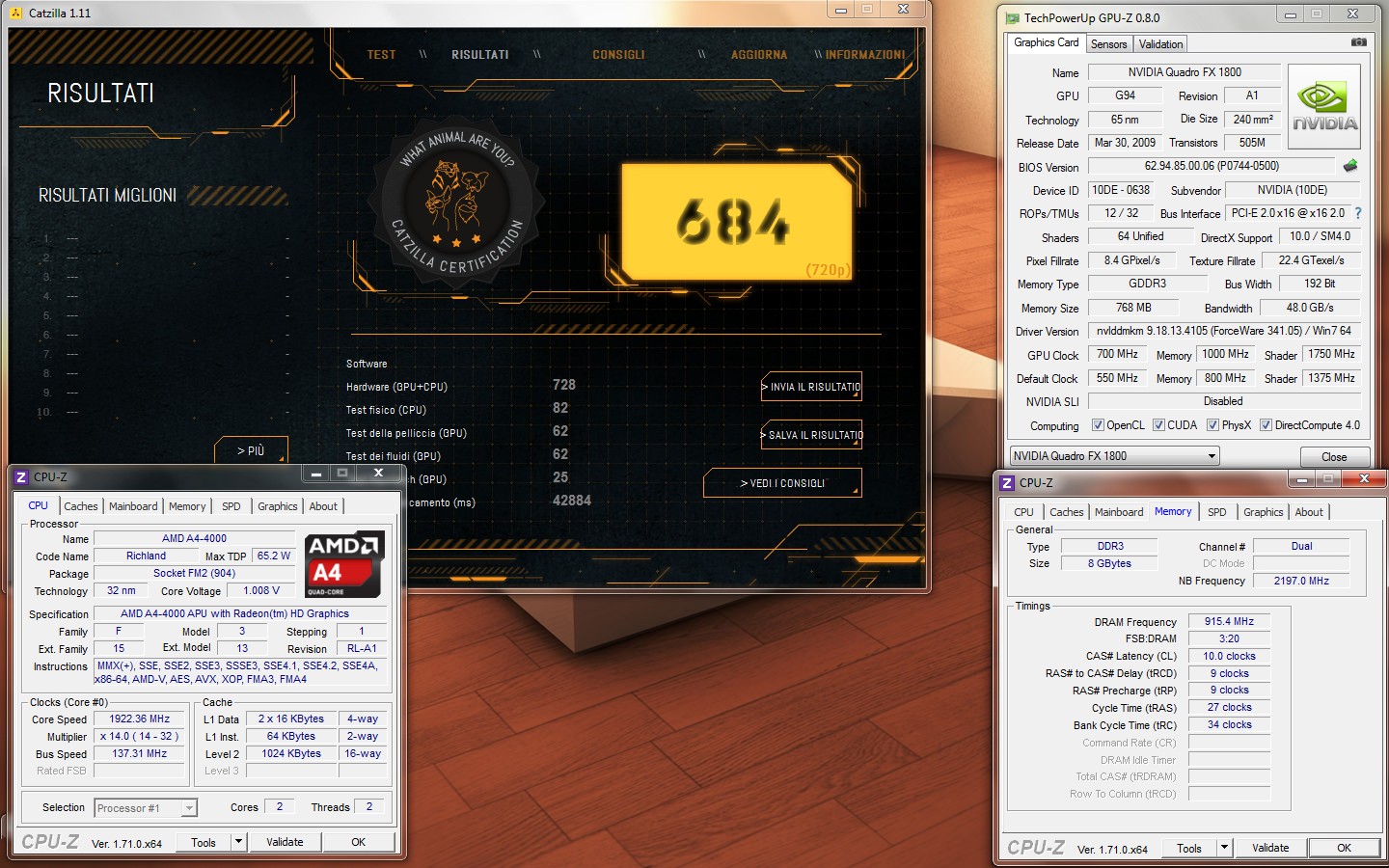Click GPU-Z screenshot camera icon
Image resolution: width=1389 pixels, height=868 pixels.
pyautogui.click(x=1358, y=42)
